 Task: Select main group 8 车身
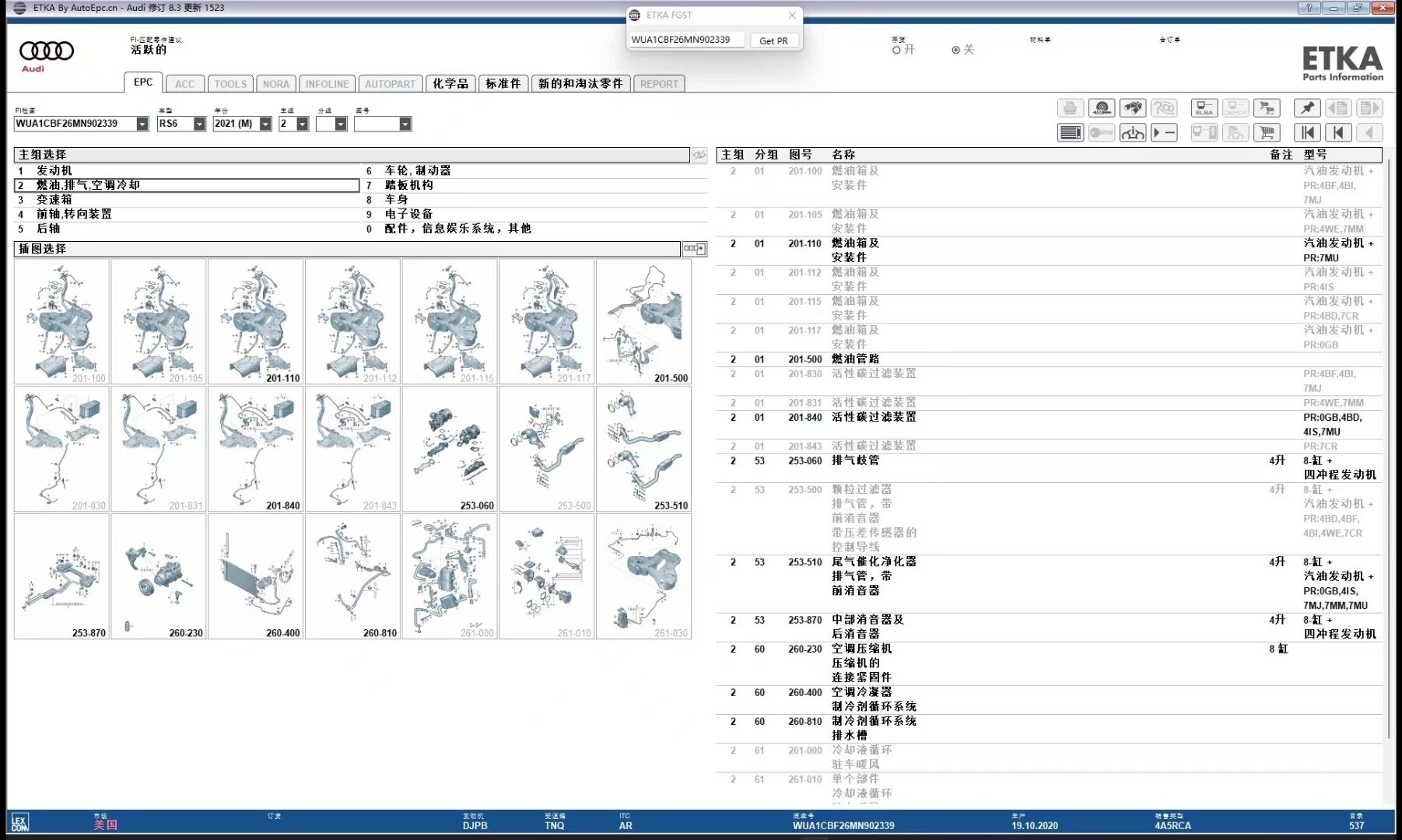pos(535,200)
